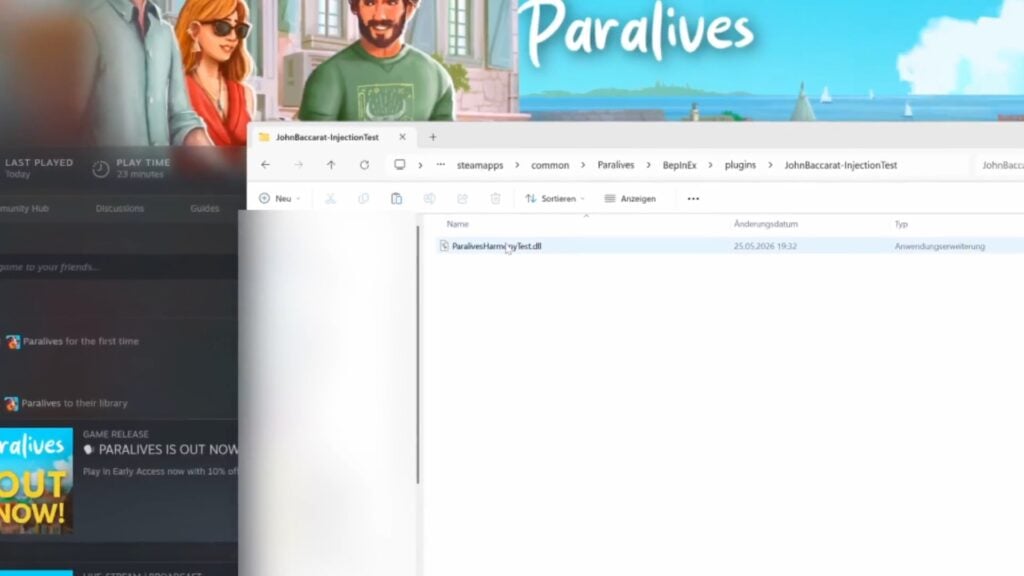Click the dll file icon in list
The width and height of the screenshot is (1024, 576).
coord(444,246)
